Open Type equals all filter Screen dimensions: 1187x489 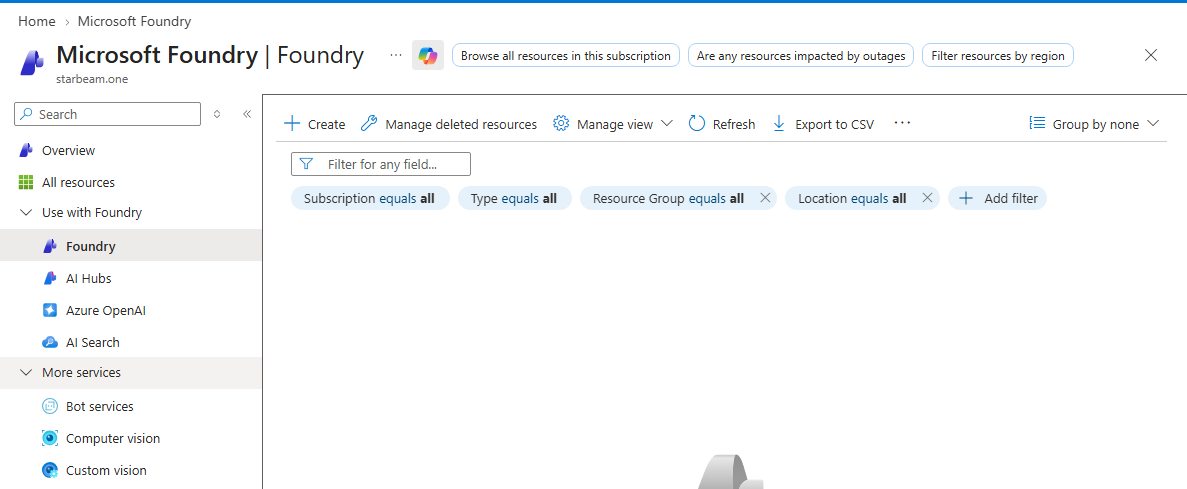click(x=514, y=198)
